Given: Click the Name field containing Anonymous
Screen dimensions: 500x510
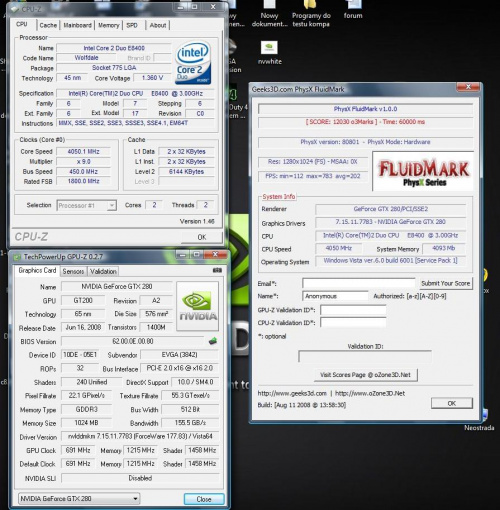Looking at the screenshot, I should click(x=335, y=296).
